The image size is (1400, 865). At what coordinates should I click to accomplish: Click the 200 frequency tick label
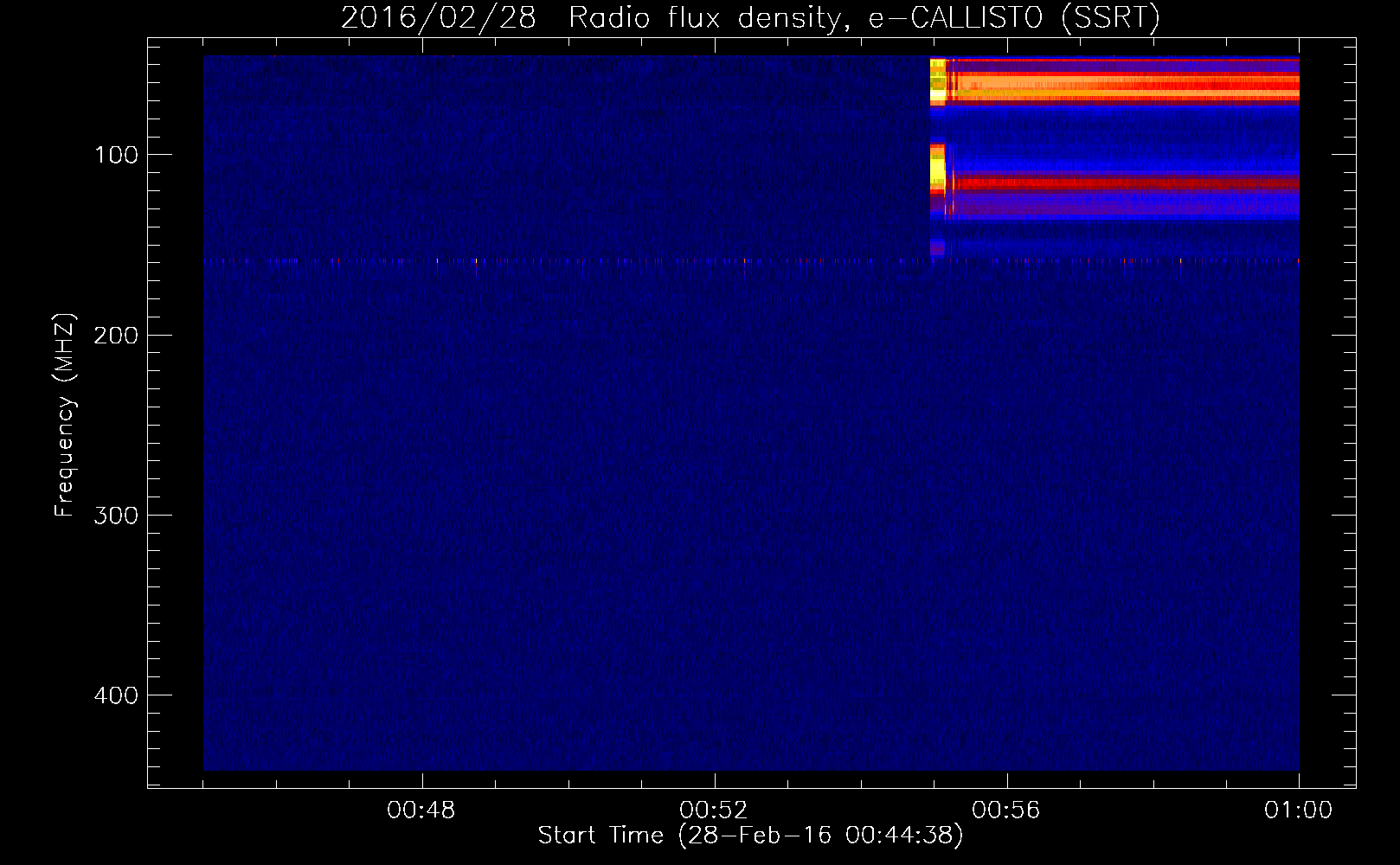116,336
